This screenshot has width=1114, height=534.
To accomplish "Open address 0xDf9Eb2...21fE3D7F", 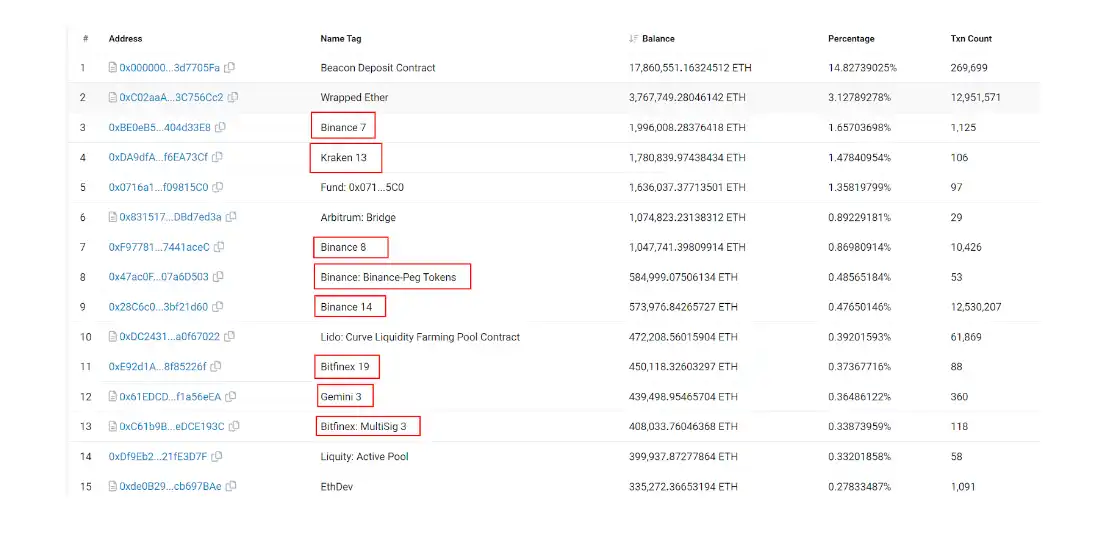I will [158, 457].
